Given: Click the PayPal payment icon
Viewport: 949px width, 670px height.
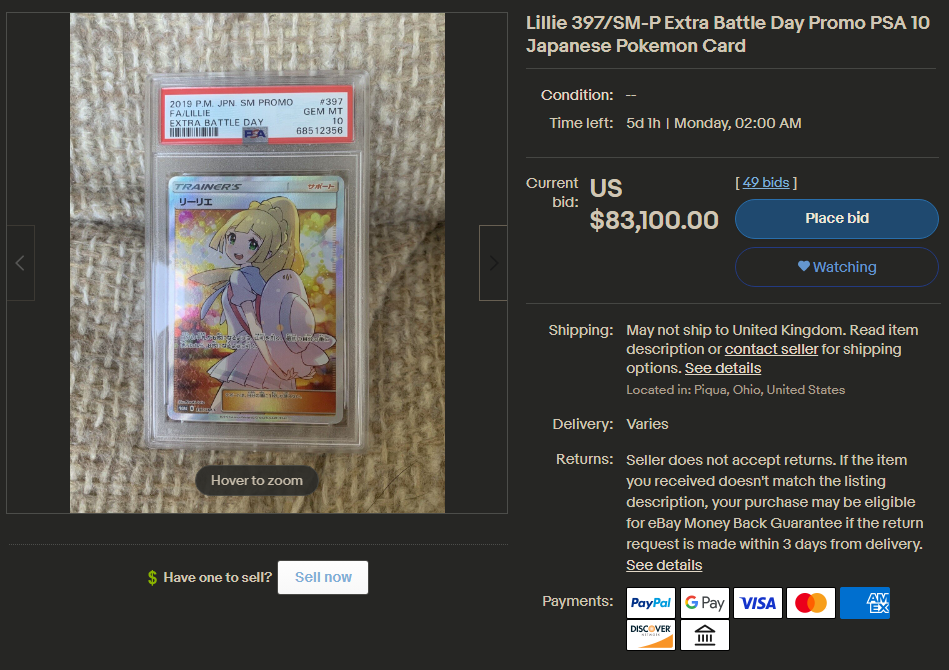Looking at the screenshot, I should pos(651,603).
